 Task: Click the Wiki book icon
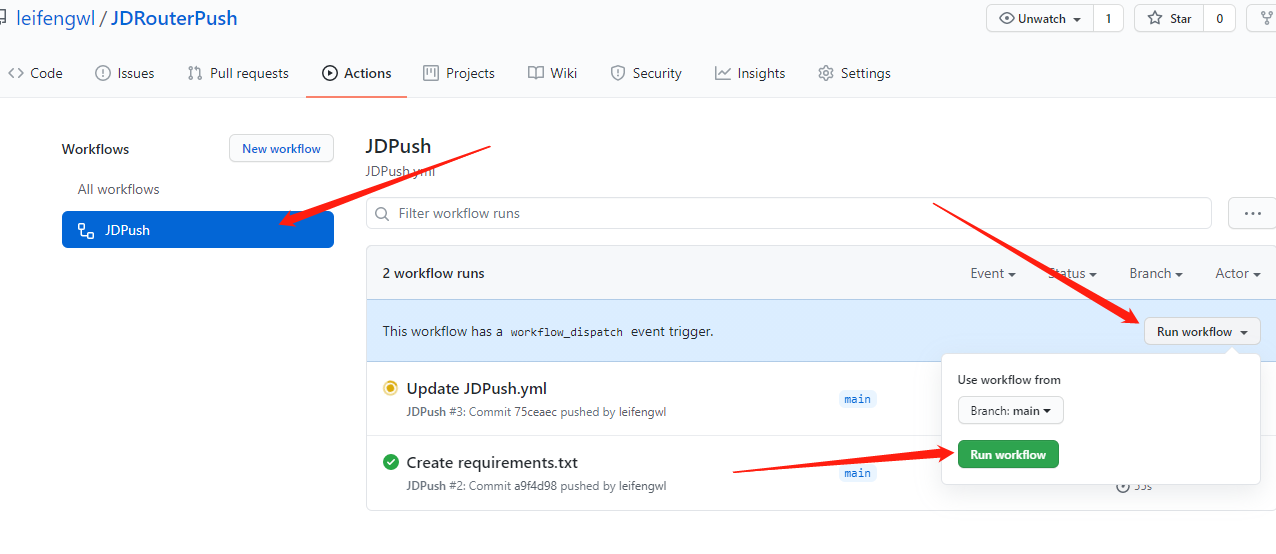pos(536,73)
